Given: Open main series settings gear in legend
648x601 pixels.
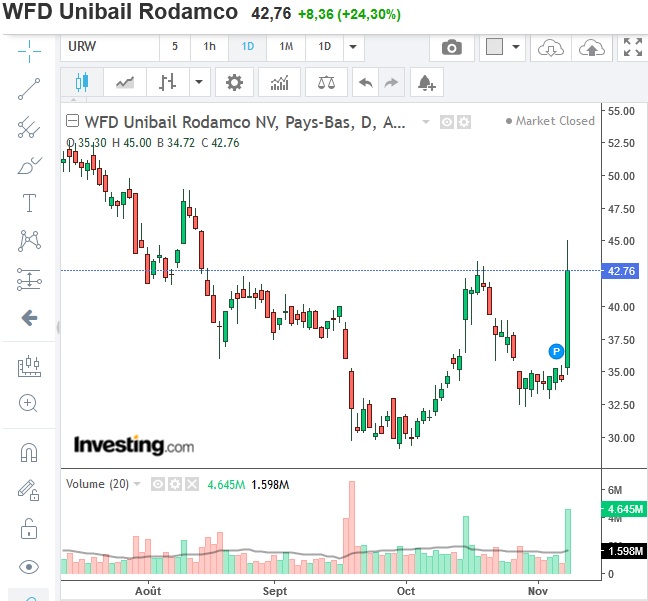Looking at the screenshot, I should click(x=464, y=122).
